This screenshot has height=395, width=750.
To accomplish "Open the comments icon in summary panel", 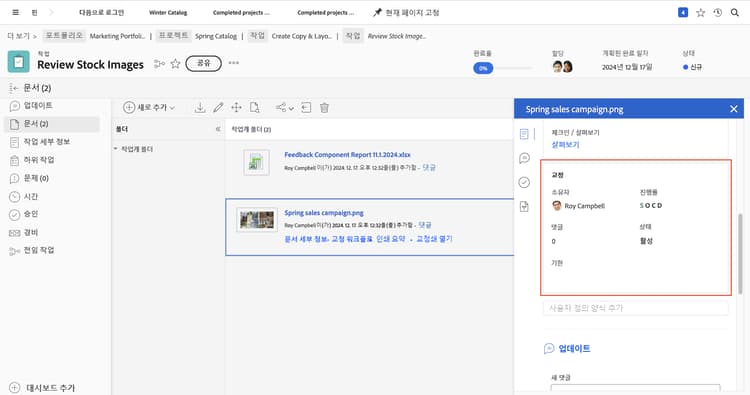I will (524, 158).
